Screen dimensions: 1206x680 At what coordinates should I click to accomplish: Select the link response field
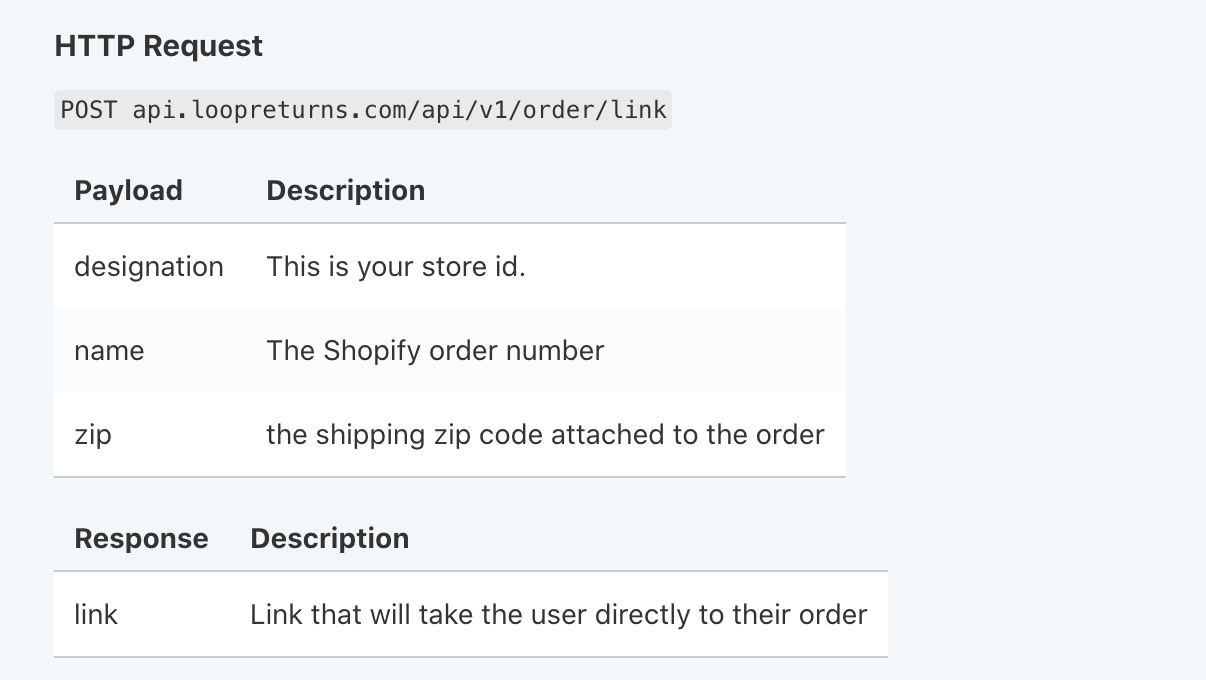coord(96,614)
